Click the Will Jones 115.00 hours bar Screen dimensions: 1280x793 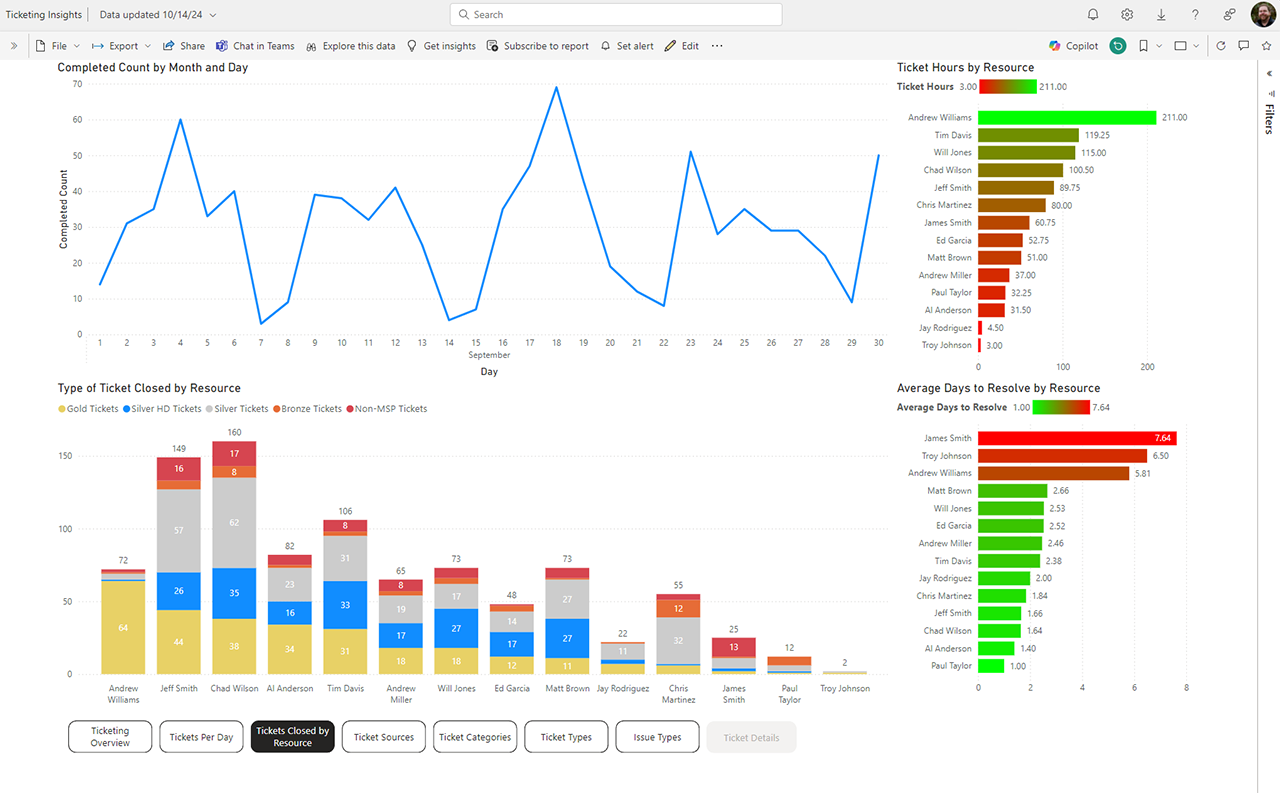click(1026, 153)
